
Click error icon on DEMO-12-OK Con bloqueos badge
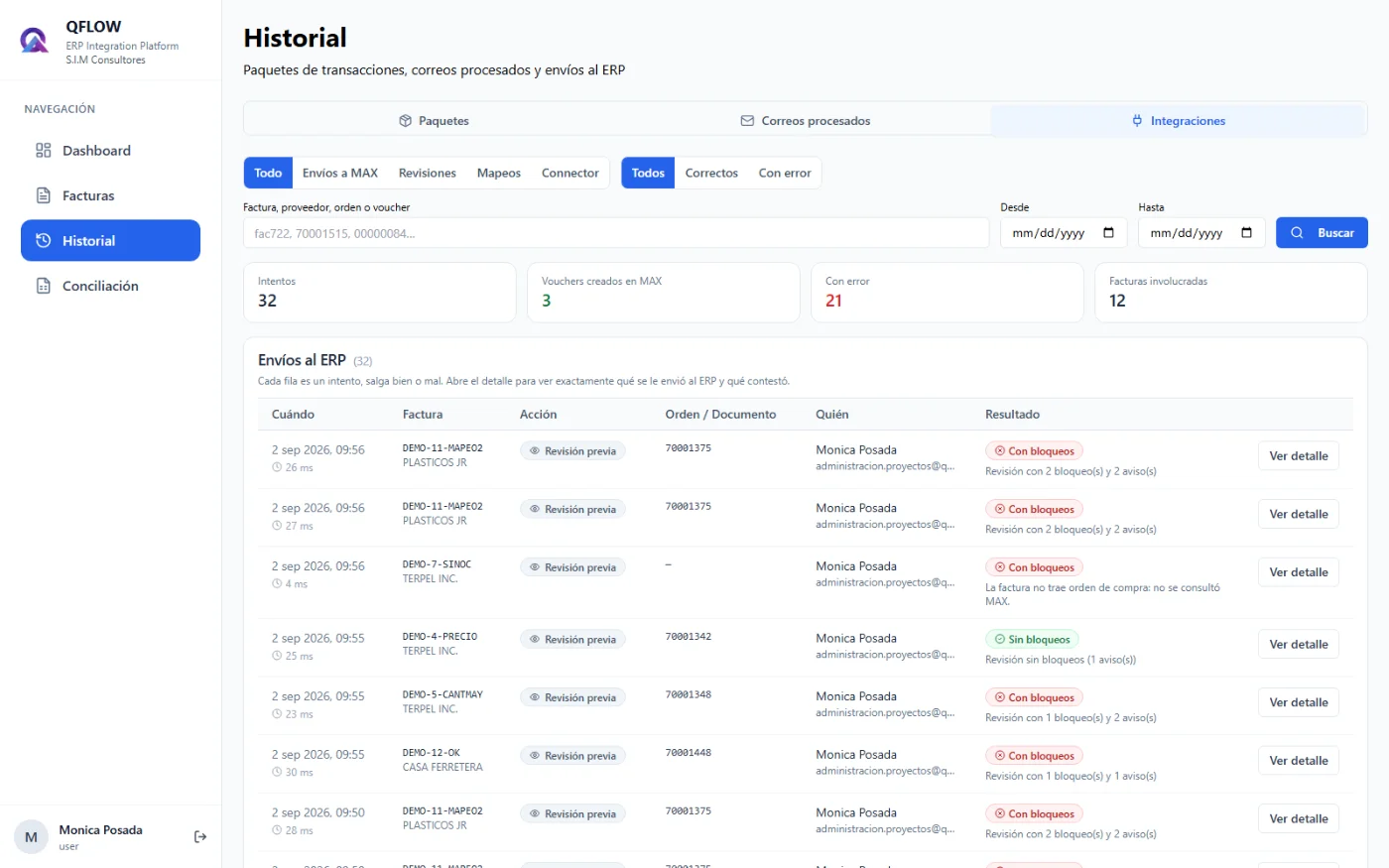(1000, 756)
